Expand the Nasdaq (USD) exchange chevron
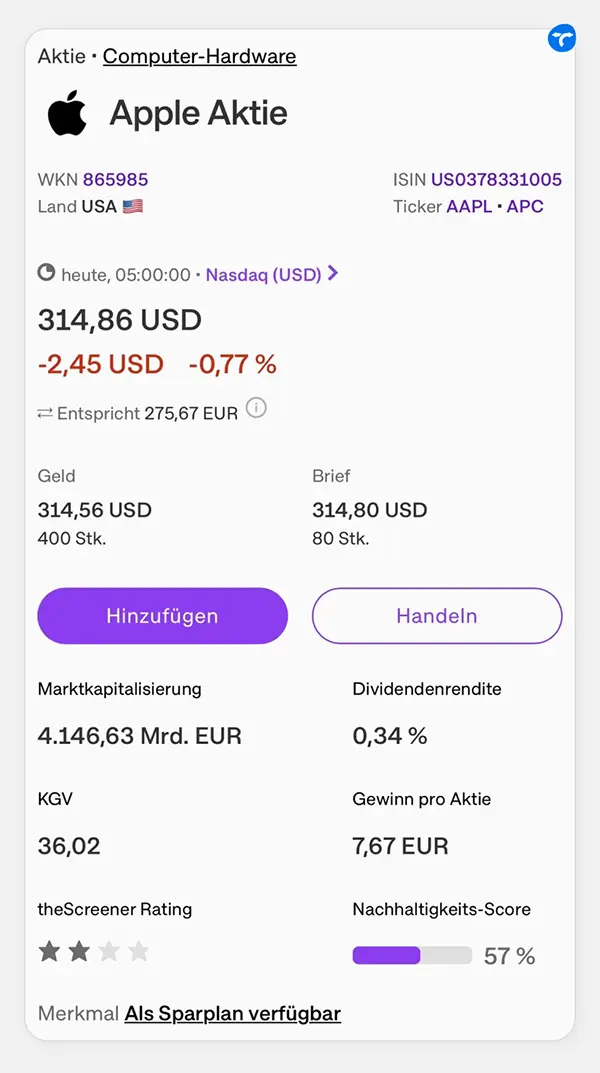 [x=333, y=274]
